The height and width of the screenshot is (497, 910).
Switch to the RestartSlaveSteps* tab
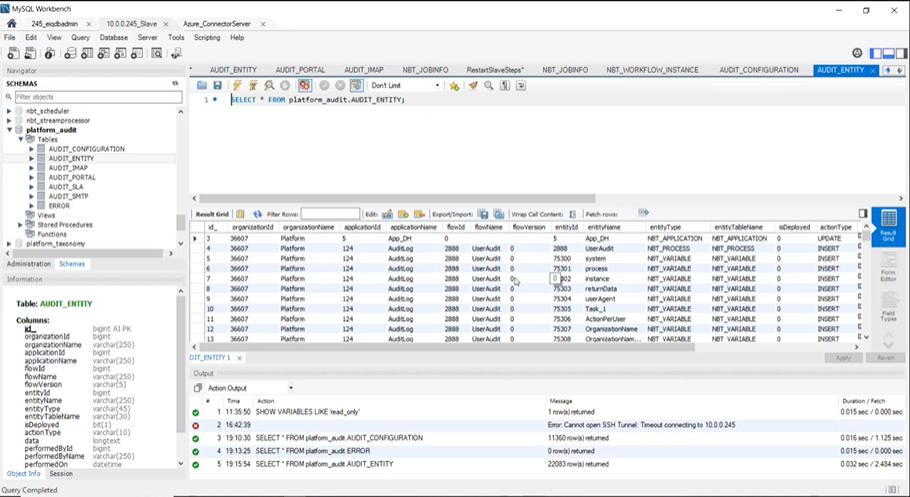tap(494, 70)
